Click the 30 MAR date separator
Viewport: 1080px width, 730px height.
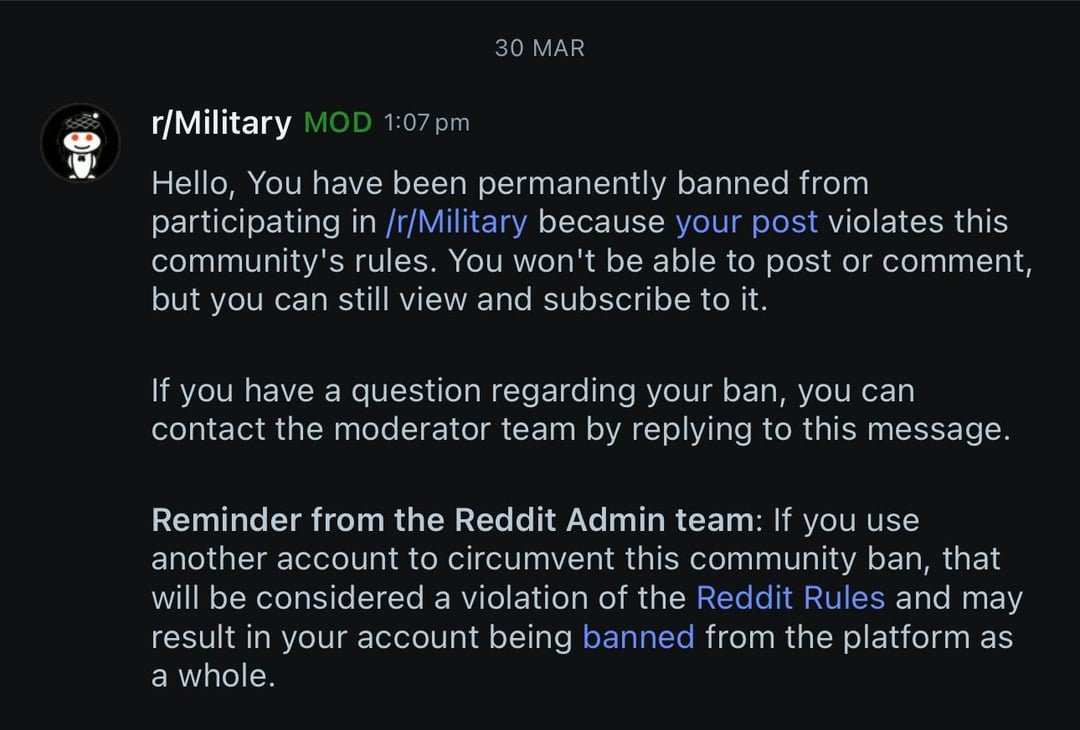(x=540, y=48)
